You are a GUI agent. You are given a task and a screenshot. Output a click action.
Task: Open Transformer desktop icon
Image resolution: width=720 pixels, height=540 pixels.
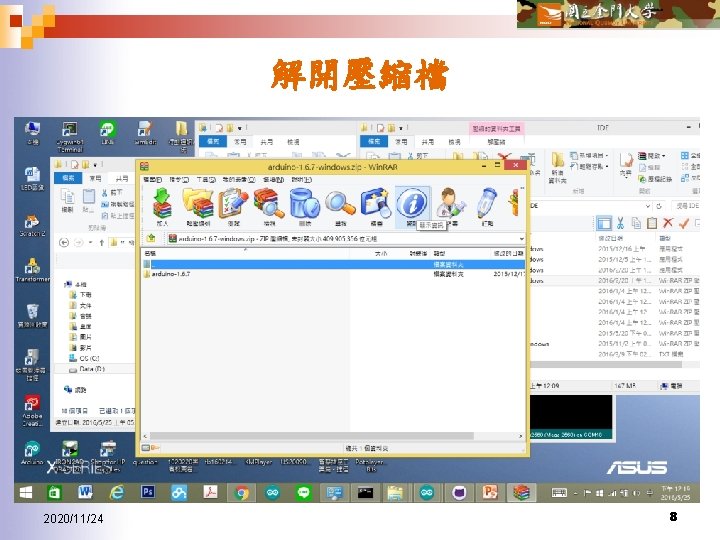click(x=32, y=270)
